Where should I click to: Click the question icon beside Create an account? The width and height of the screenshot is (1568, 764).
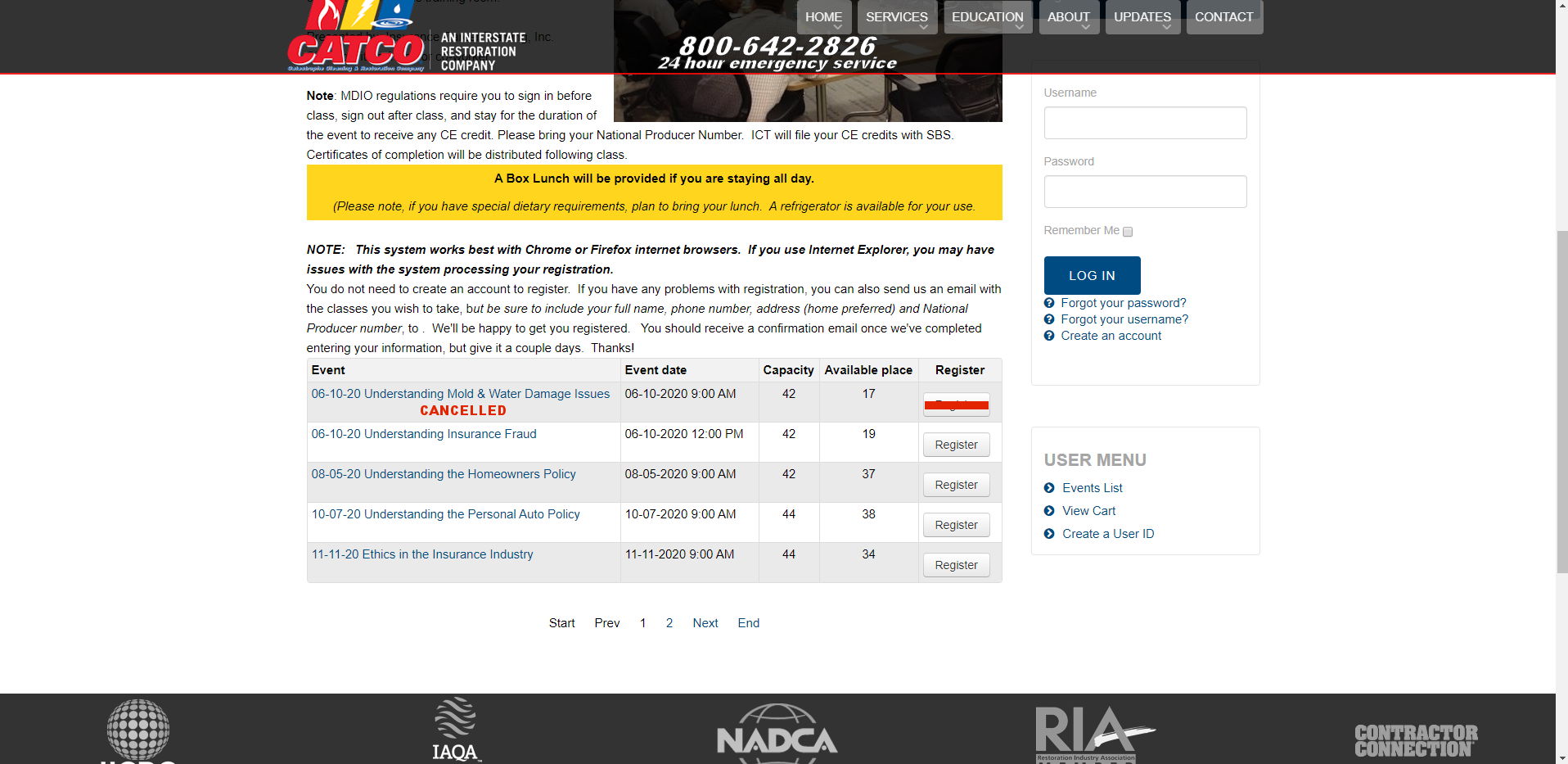click(1049, 336)
